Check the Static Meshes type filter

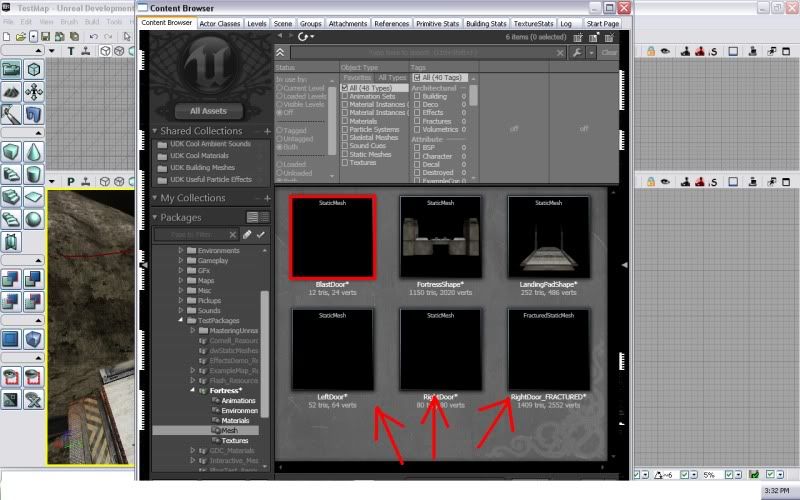point(345,154)
